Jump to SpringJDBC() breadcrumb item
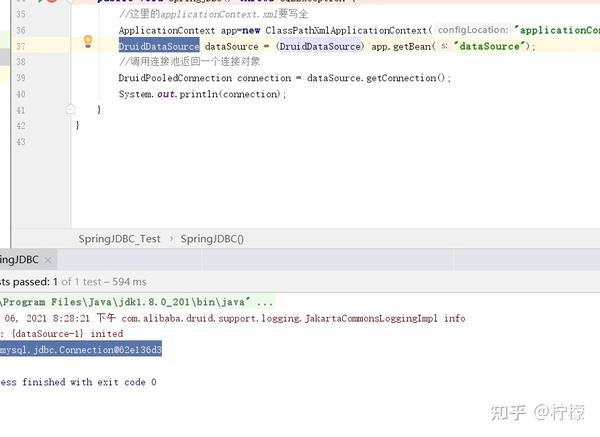 click(212, 239)
